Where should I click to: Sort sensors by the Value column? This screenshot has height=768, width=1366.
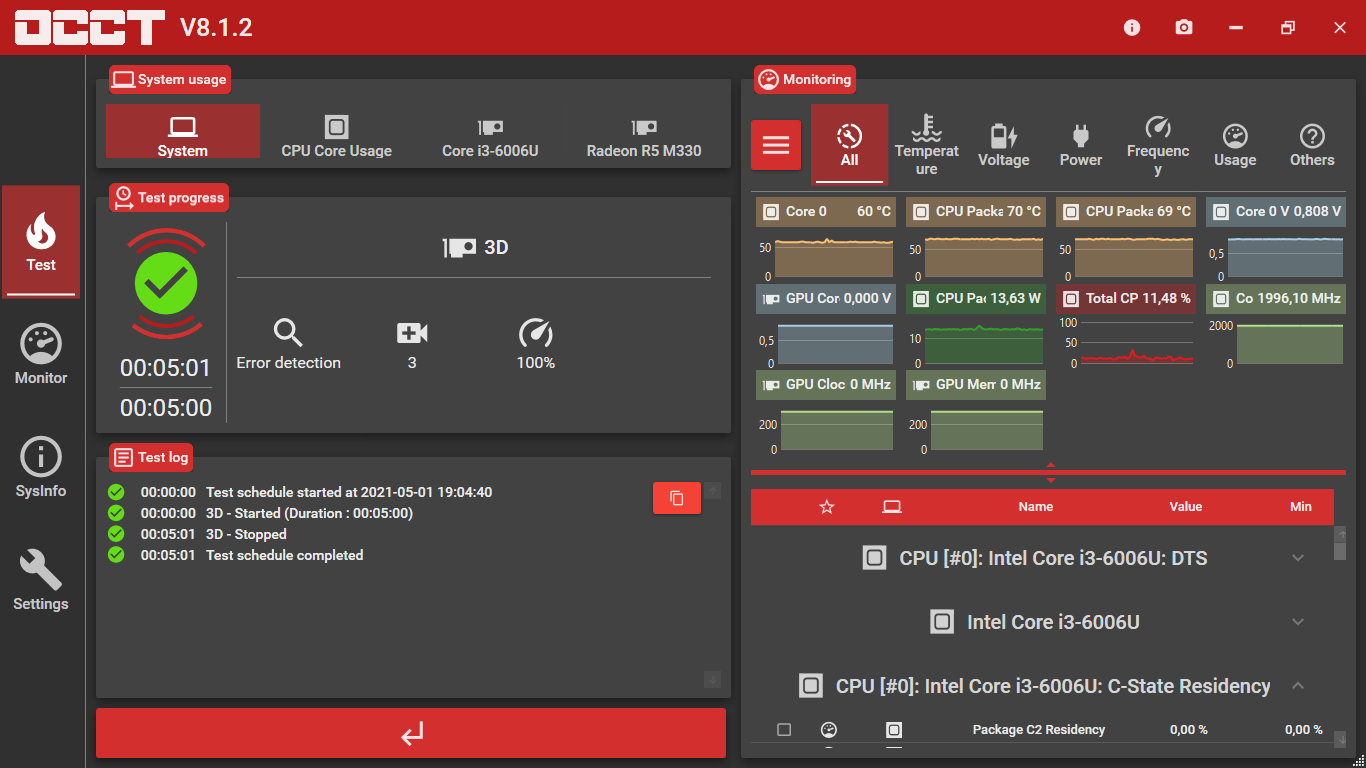point(1186,507)
